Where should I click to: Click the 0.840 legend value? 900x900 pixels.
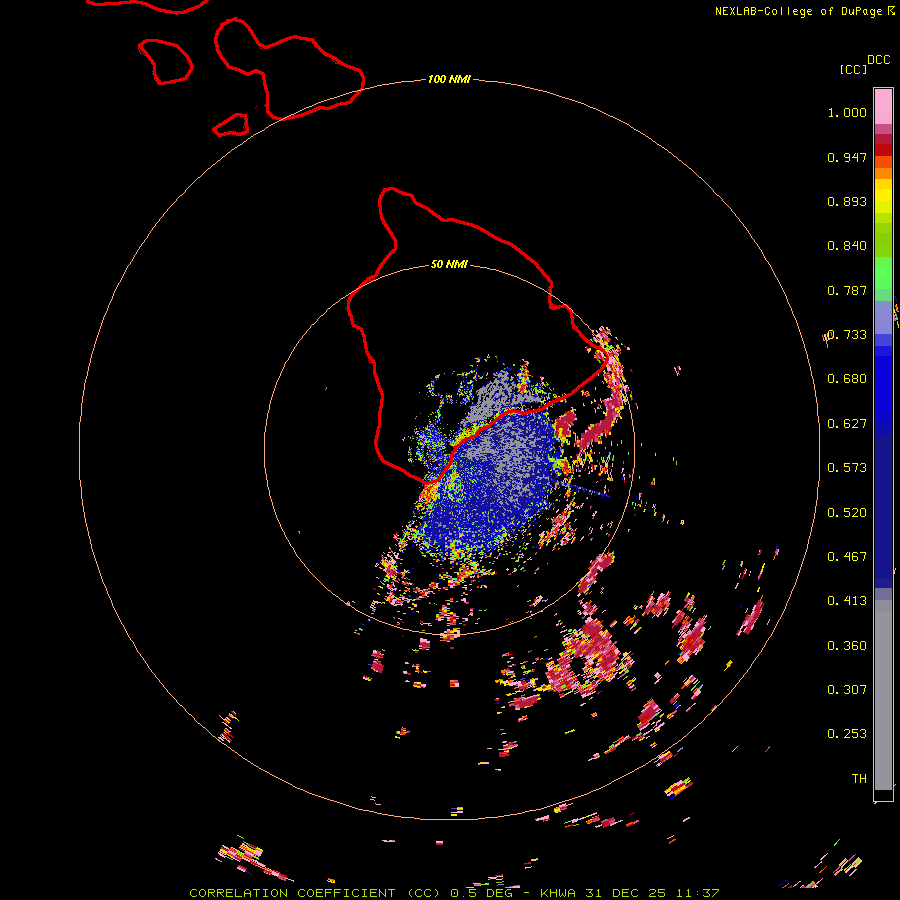(847, 246)
